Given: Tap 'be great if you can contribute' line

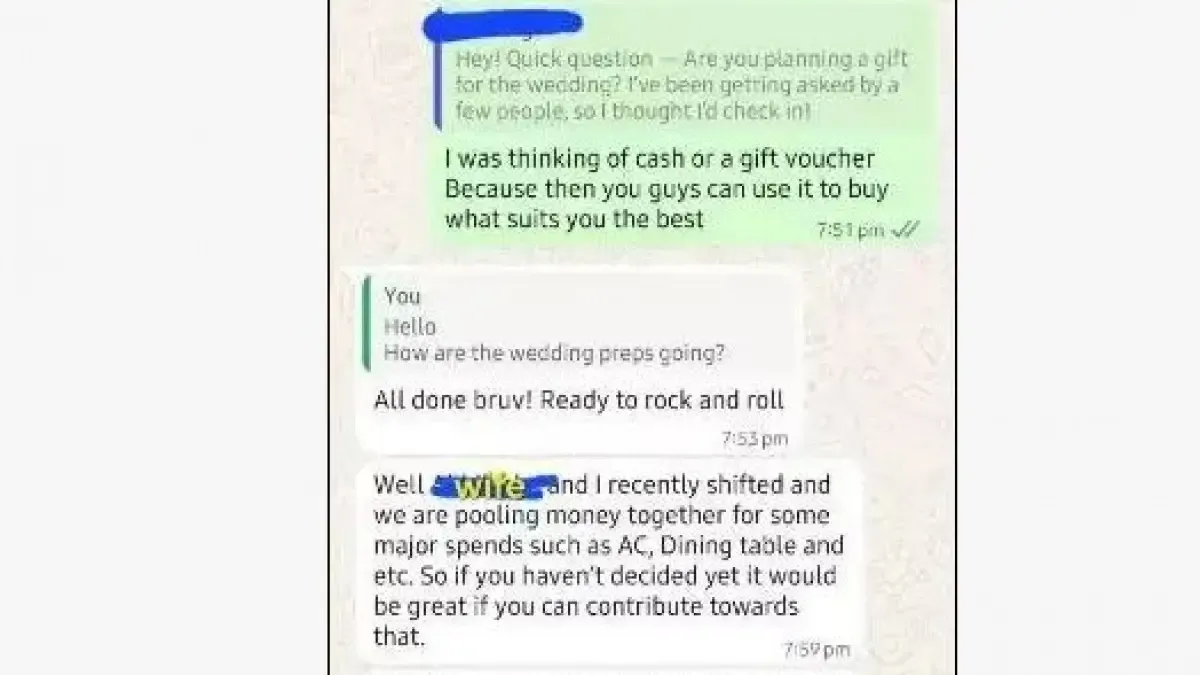Looking at the screenshot, I should [x=586, y=606].
